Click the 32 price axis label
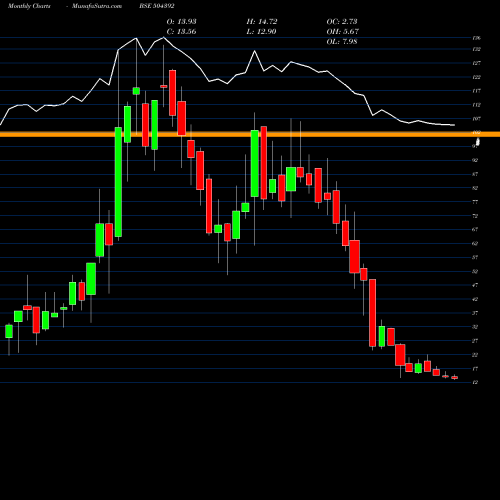500x500 pixels. [x=475, y=327]
